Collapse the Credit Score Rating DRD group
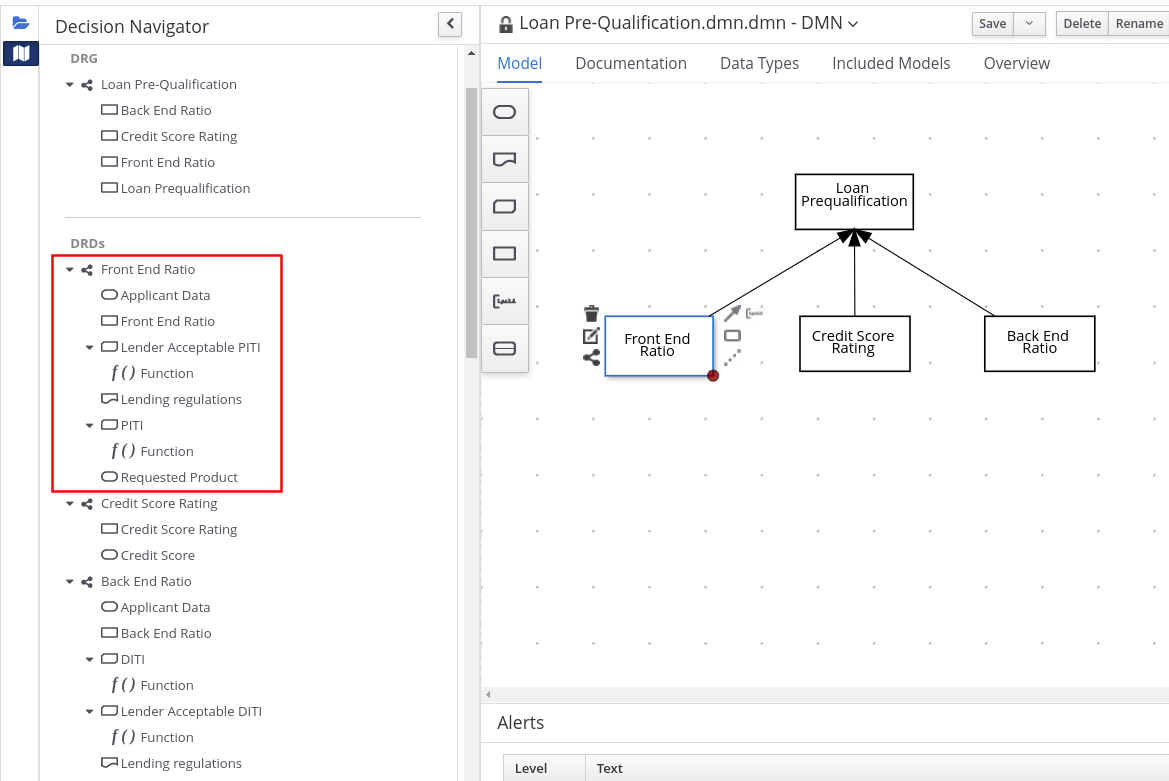Screen dimensions: 1169x781 70,504
